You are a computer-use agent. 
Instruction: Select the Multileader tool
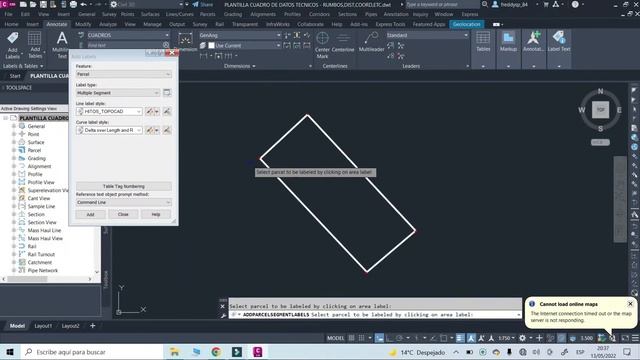[x=371, y=42]
